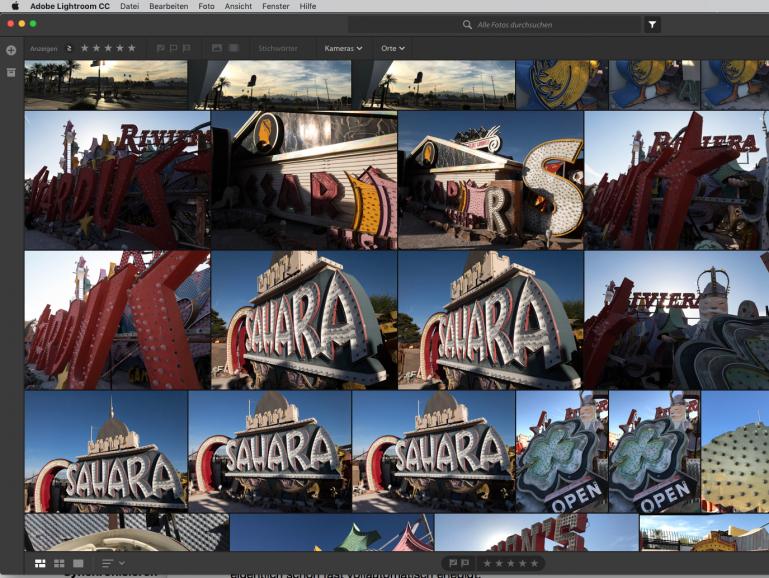The width and height of the screenshot is (769, 578).
Task: Click the add photos plus icon
Action: (11, 50)
